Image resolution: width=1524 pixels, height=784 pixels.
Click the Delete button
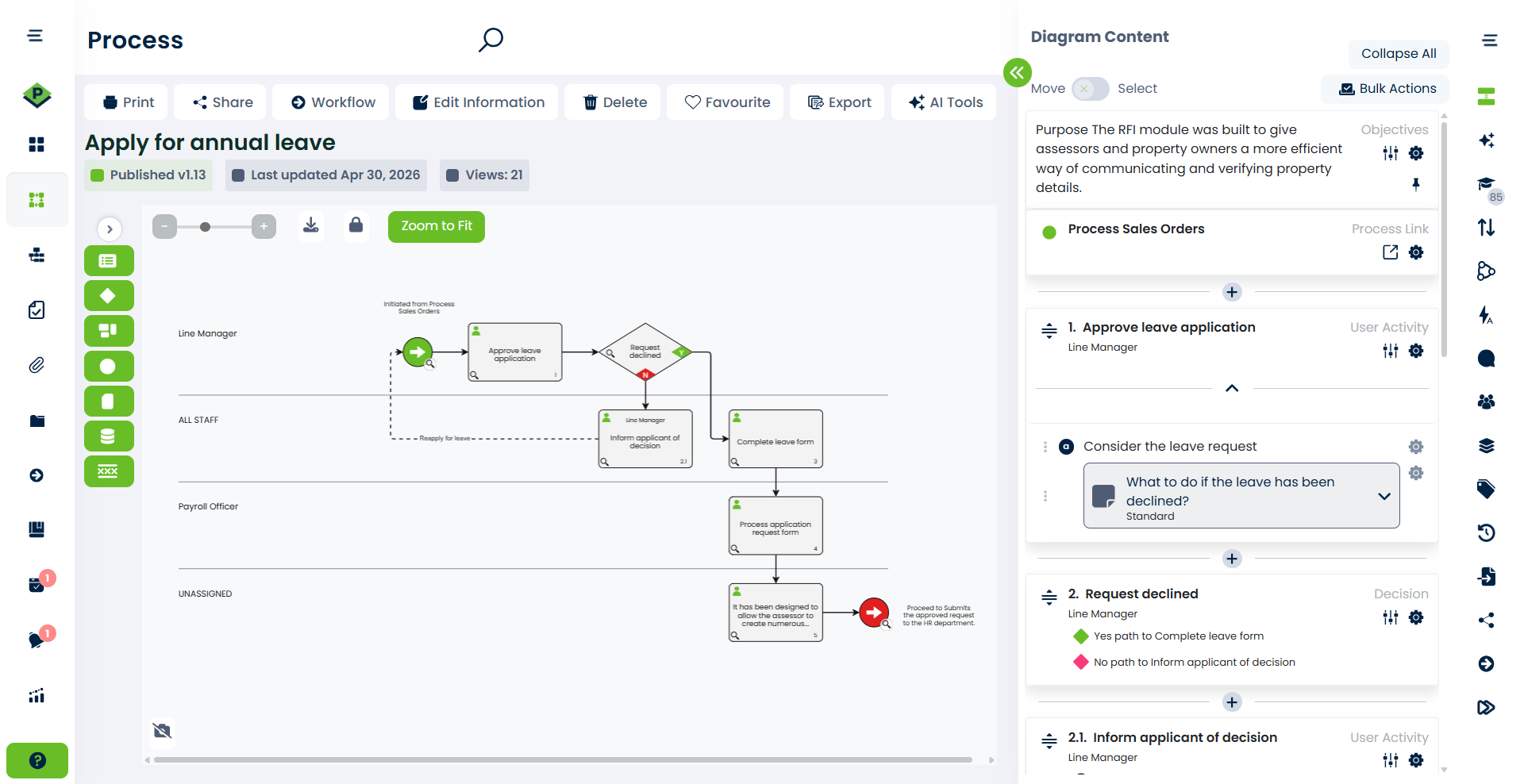coord(613,102)
